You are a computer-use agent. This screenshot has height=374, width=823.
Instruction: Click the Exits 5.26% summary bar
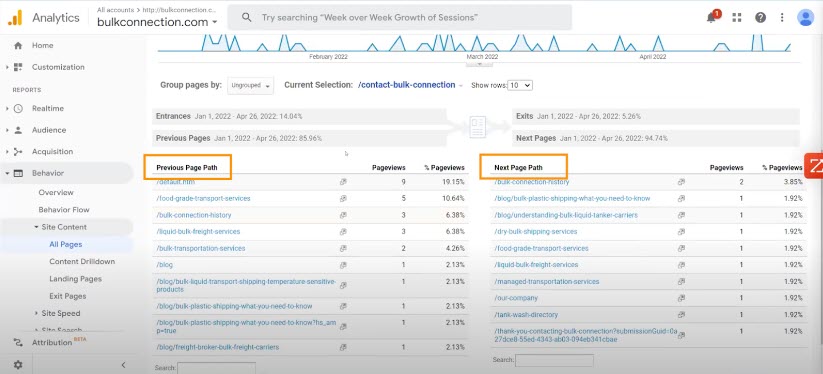[x=656, y=116]
